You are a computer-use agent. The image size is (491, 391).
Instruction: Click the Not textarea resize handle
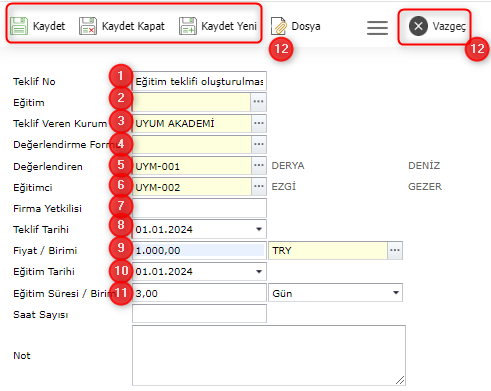[400, 380]
